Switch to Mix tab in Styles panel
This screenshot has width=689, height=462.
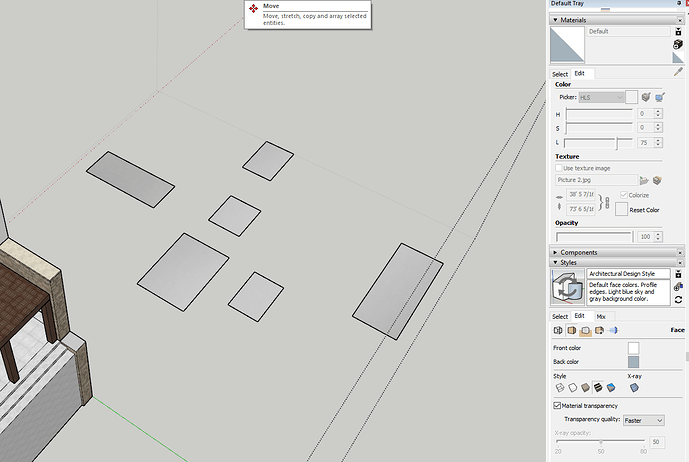601,316
